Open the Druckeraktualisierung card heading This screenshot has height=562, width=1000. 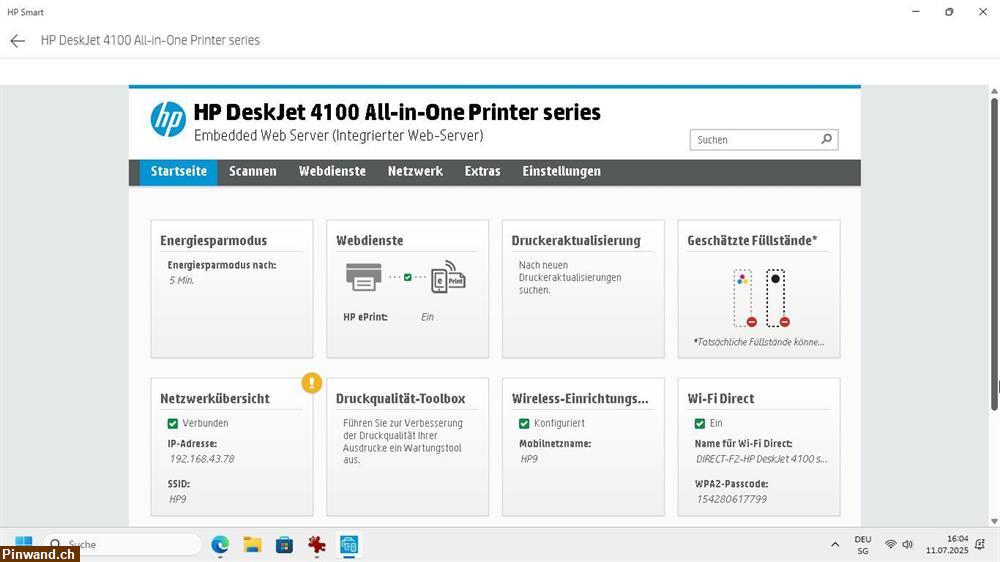coord(576,241)
